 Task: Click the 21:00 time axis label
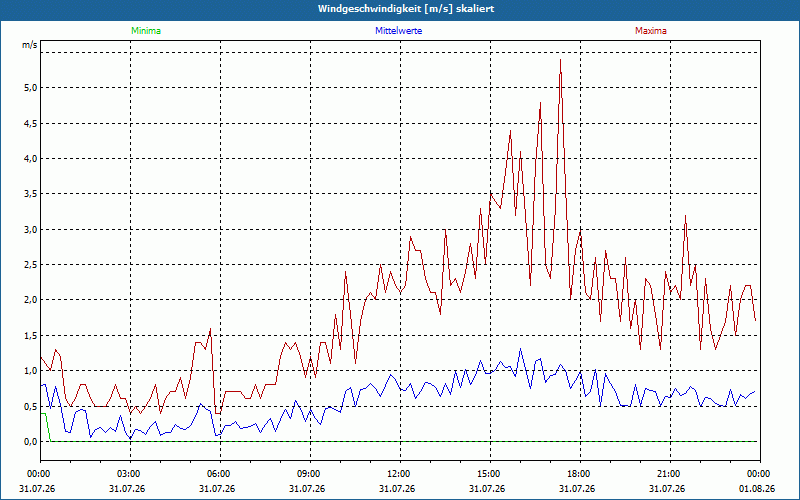point(670,474)
